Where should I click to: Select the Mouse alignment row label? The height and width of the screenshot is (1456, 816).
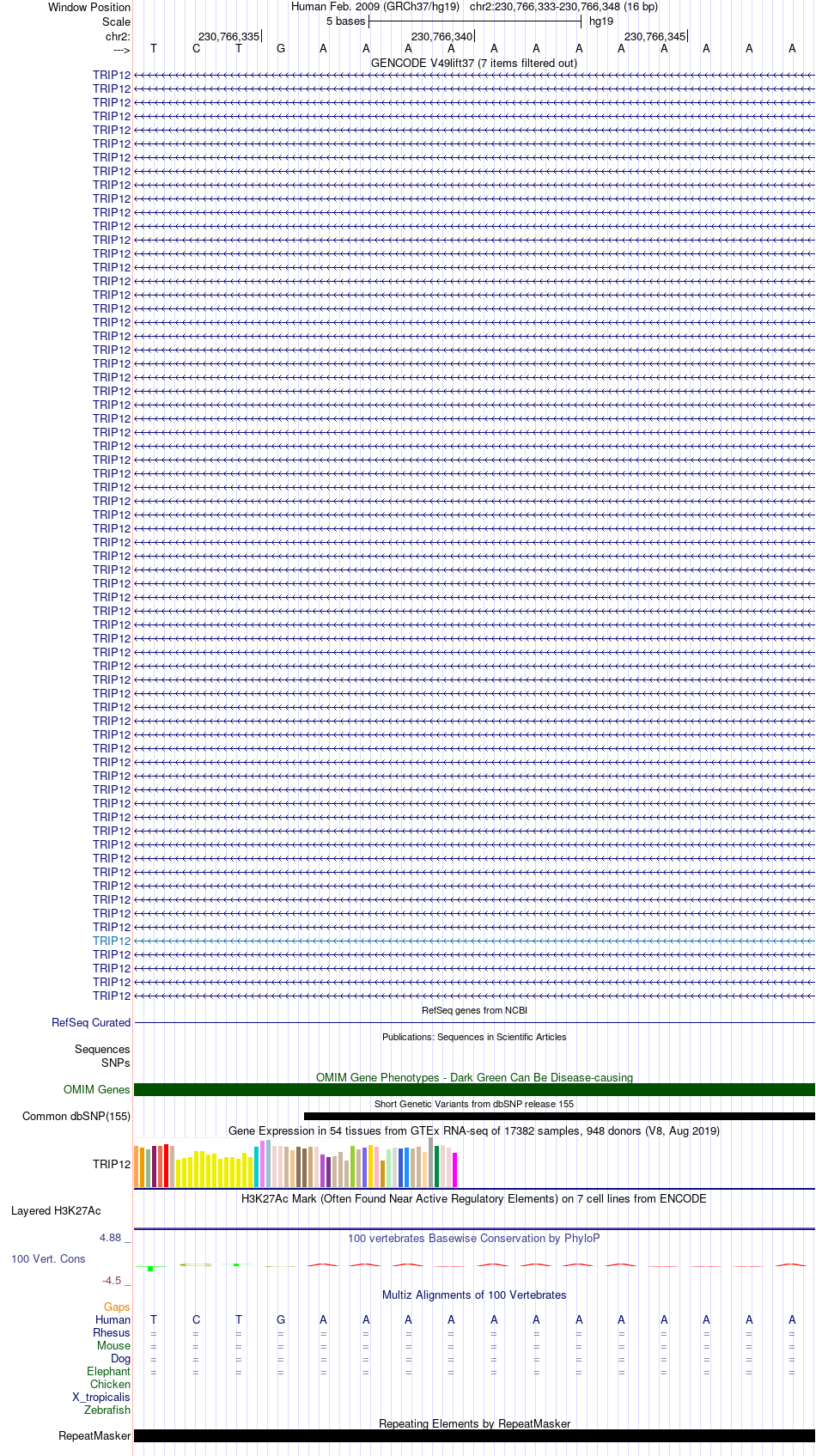pos(114,1345)
